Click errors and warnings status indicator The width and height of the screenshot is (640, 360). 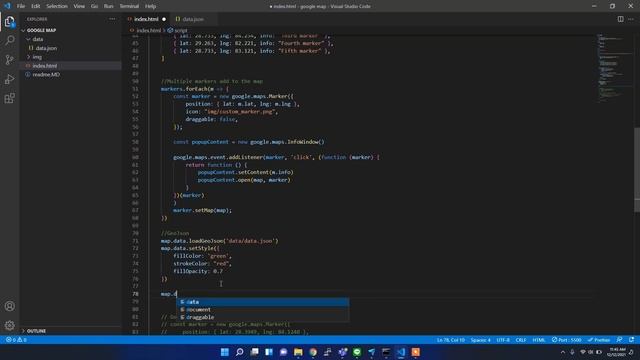pos(16,340)
